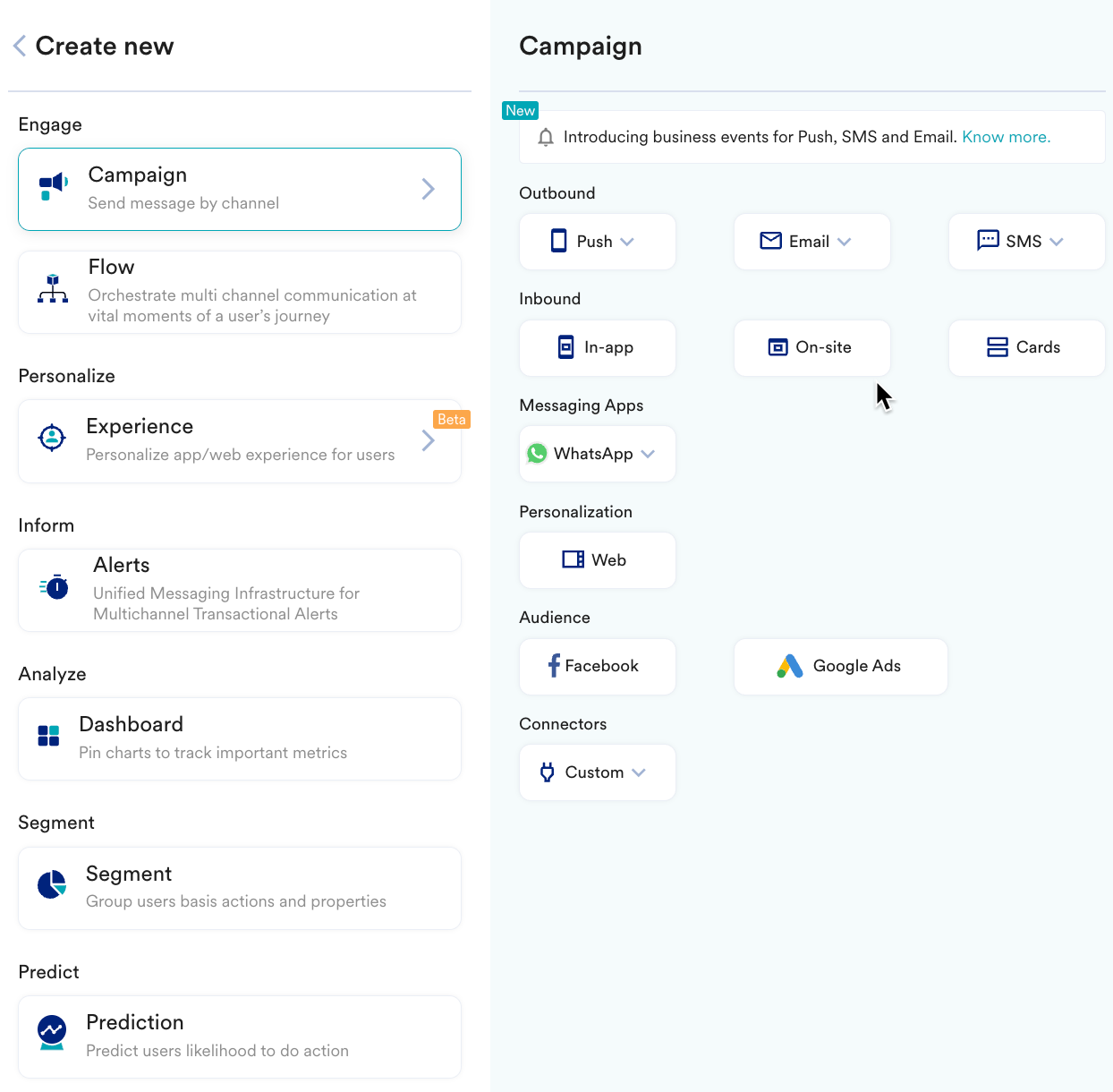
Task: Expand the WhatsApp dropdown chevron
Action: click(x=649, y=454)
